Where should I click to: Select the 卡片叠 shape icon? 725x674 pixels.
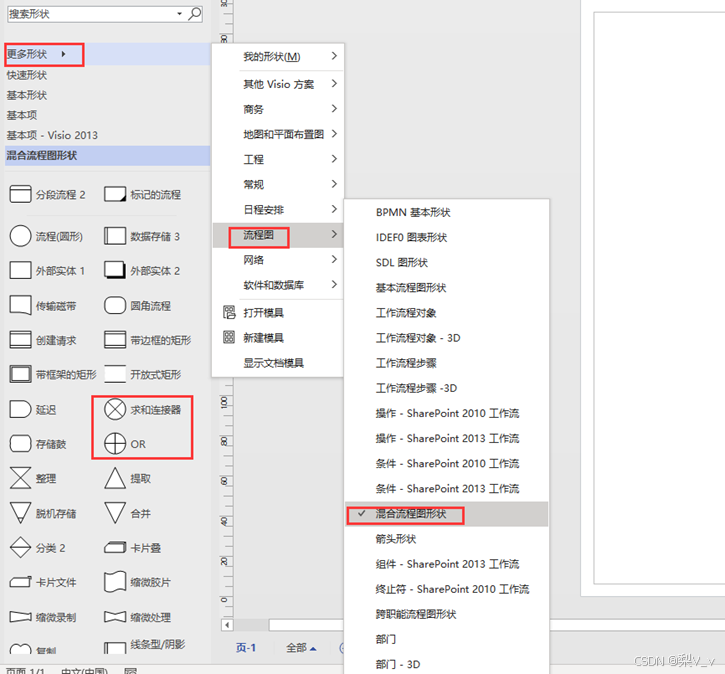[x=115, y=548]
